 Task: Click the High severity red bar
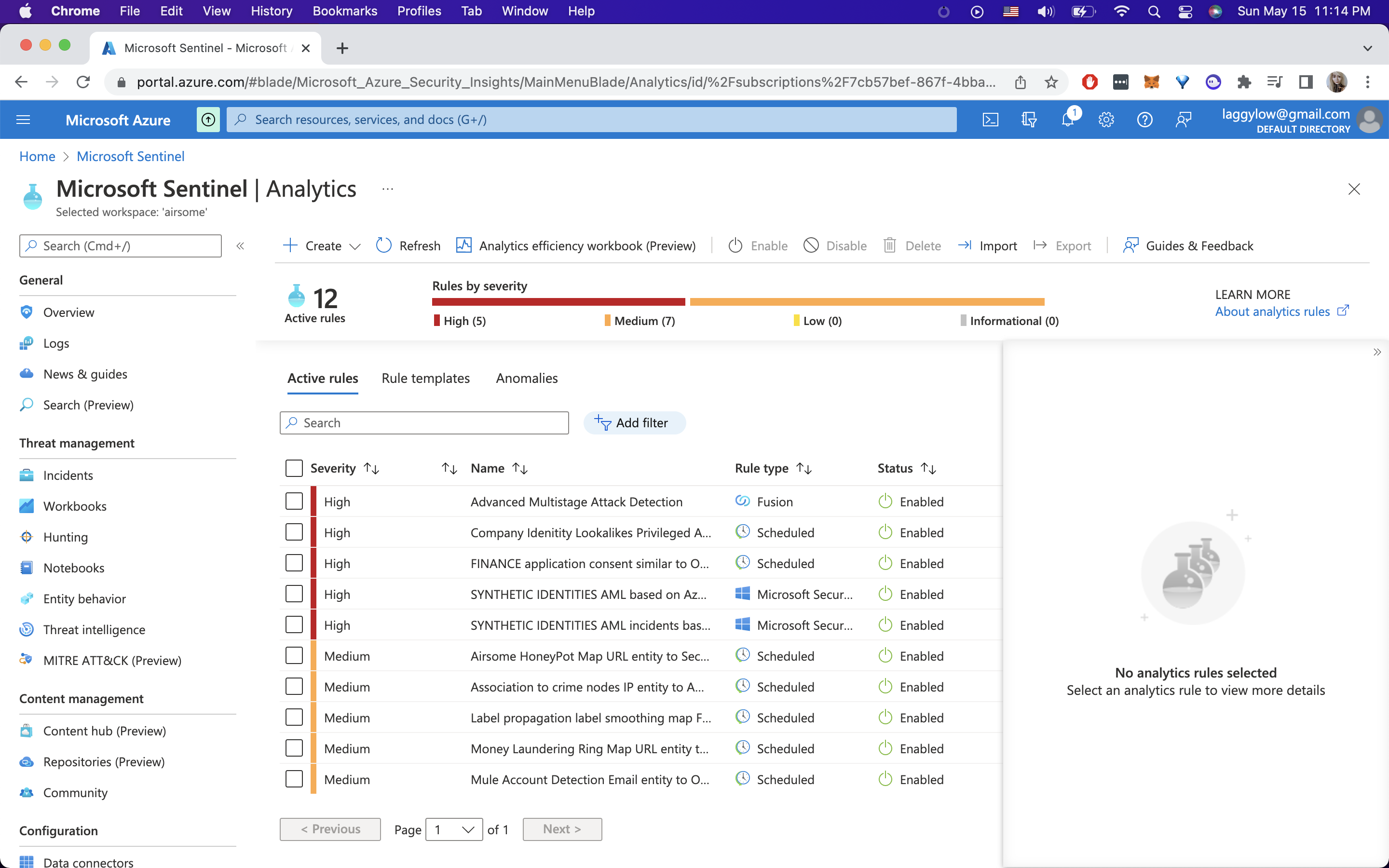pyautogui.click(x=558, y=301)
